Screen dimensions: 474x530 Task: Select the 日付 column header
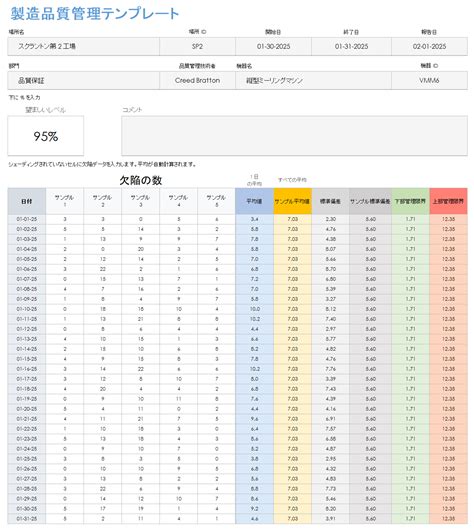pyautogui.click(x=27, y=201)
